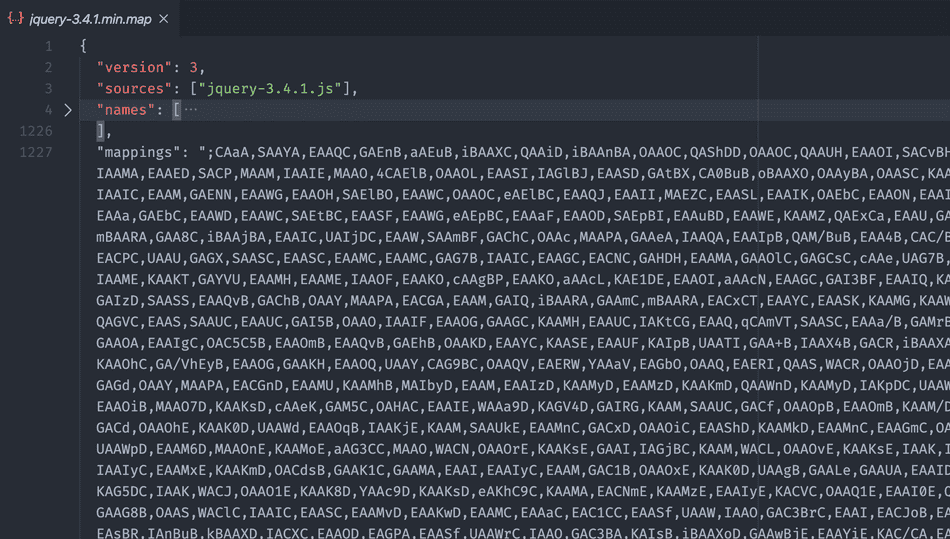Viewport: 950px width, 539px height.
Task: Click line number 3 in the gutter
Action: point(48,89)
